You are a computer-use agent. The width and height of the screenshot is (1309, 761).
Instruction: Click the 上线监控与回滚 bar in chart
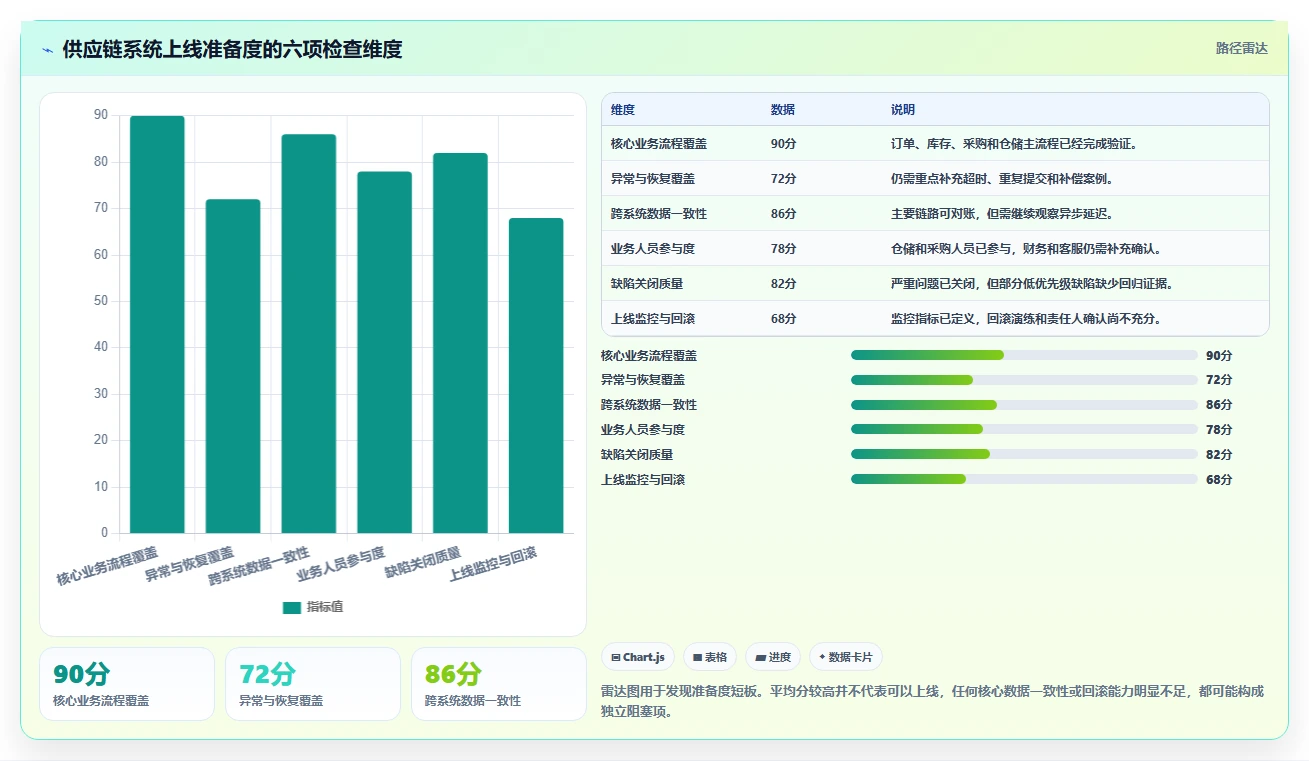click(536, 375)
